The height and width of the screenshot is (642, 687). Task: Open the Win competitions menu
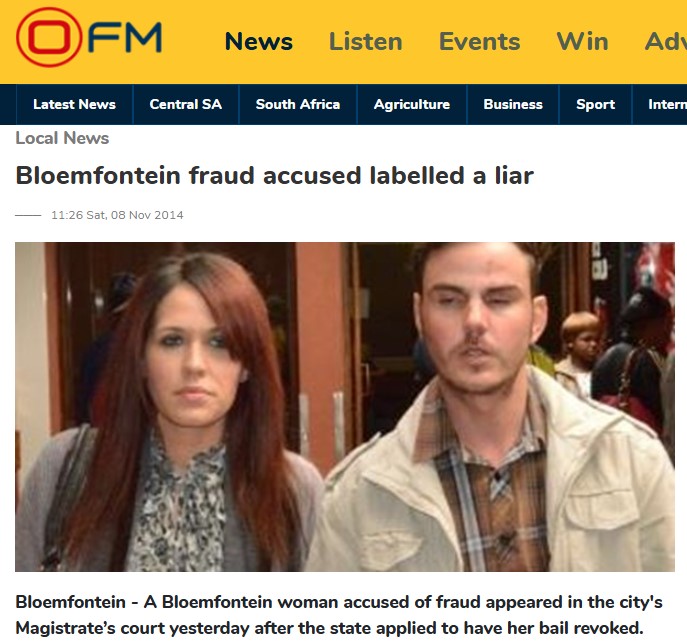[582, 42]
